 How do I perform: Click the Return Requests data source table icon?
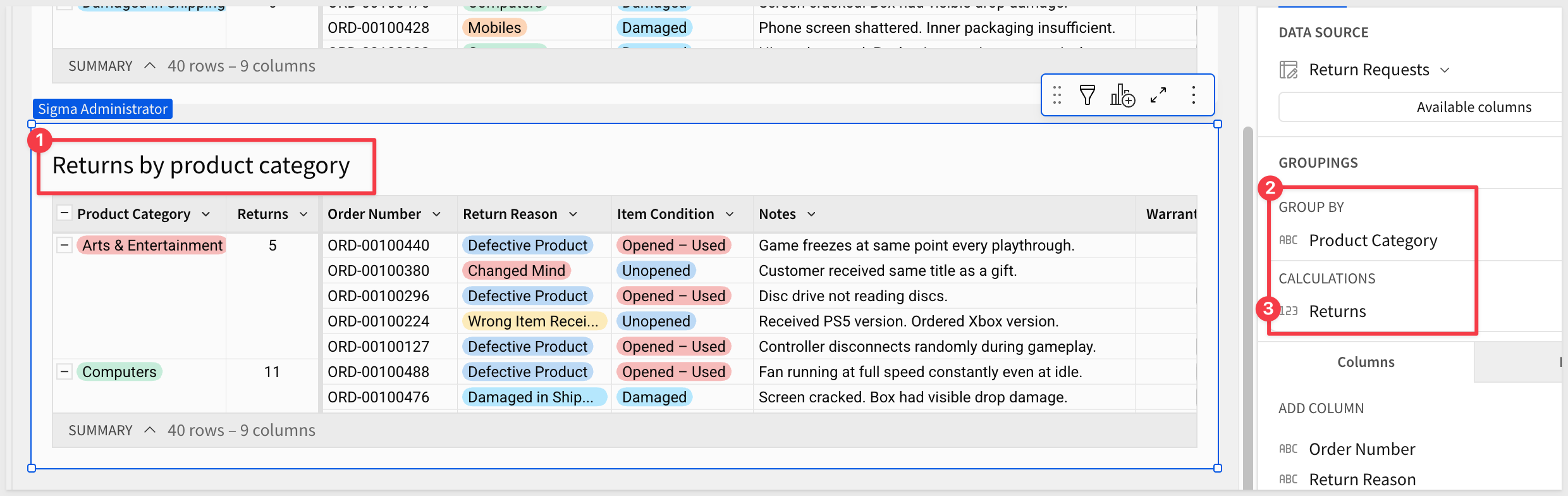click(1288, 70)
